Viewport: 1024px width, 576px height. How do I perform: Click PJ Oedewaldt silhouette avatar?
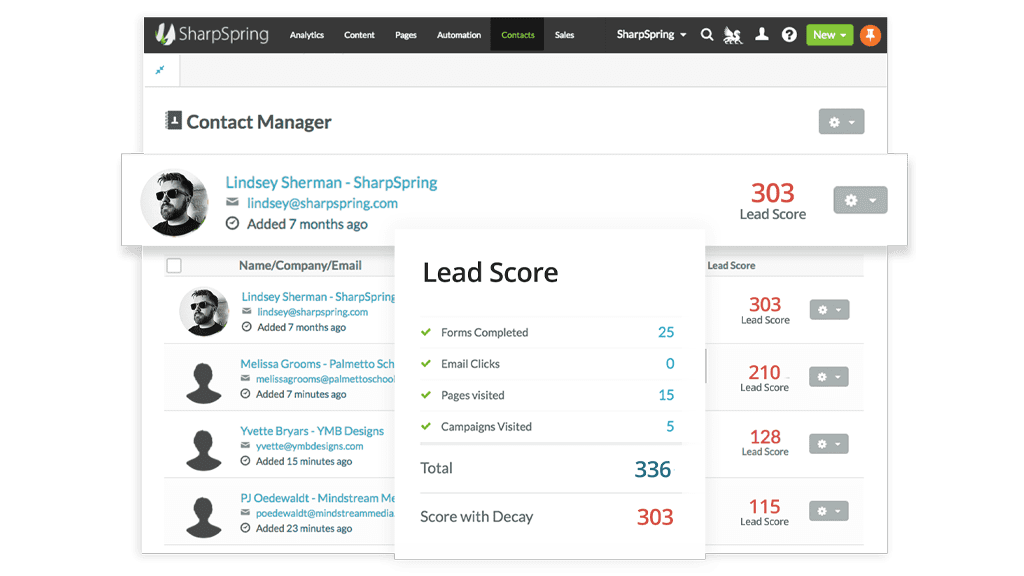204,517
